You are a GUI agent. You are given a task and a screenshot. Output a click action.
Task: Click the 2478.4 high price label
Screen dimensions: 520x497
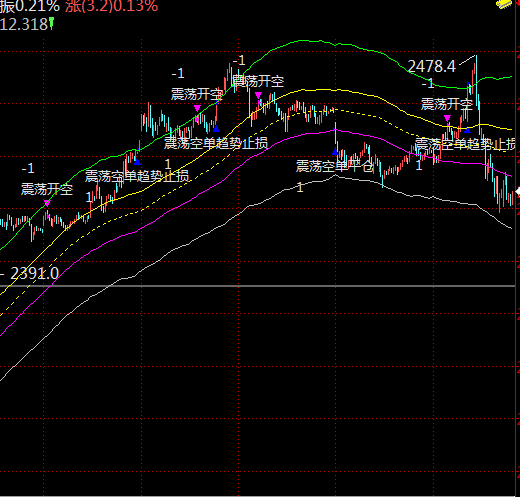431,66
